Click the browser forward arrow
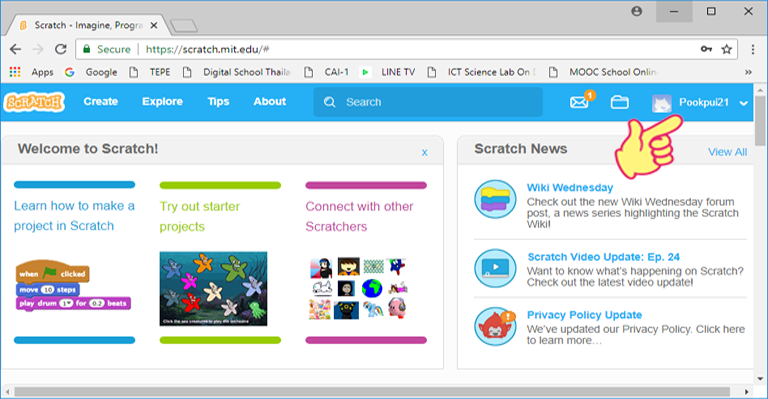Image resolution: width=768 pixels, height=399 pixels. (x=38, y=49)
